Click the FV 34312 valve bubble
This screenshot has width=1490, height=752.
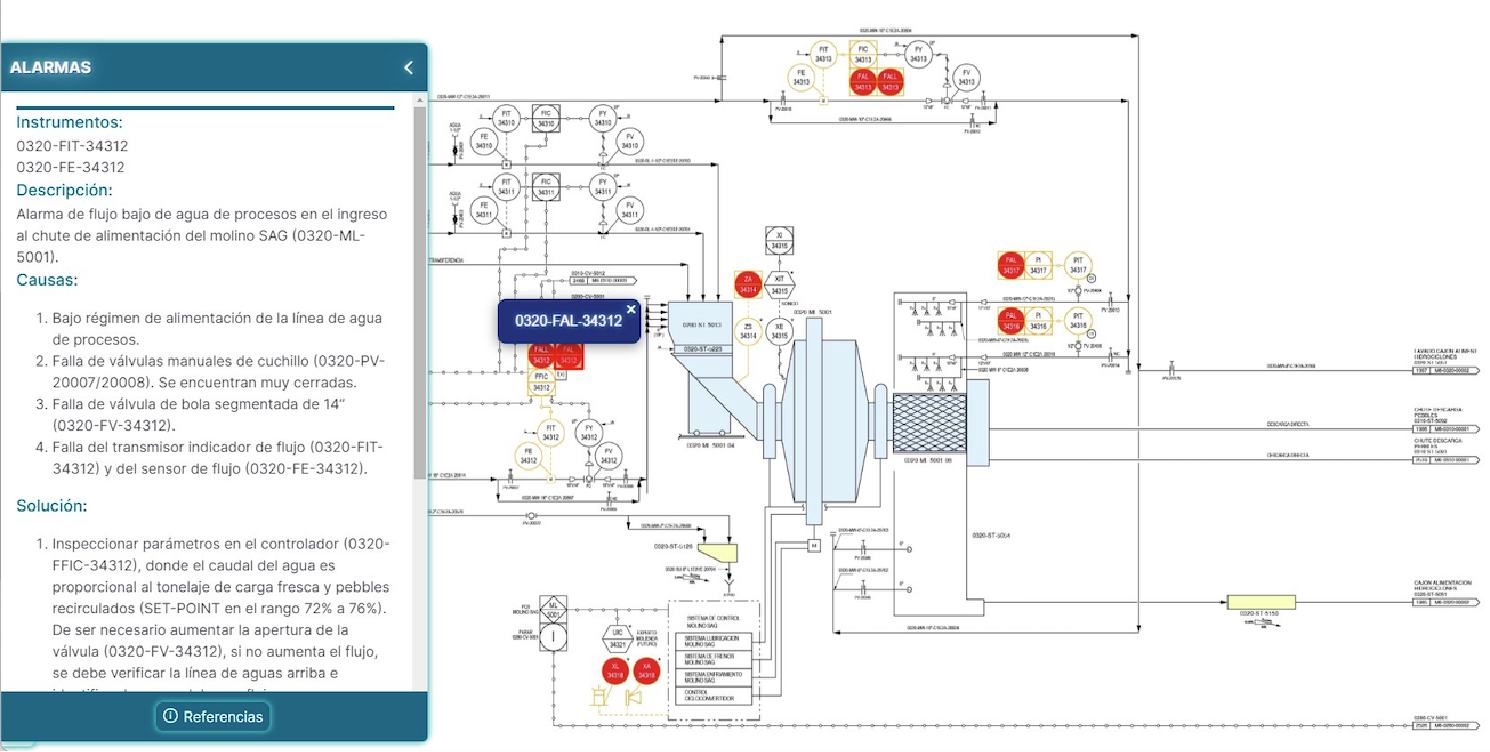[x=608, y=456]
